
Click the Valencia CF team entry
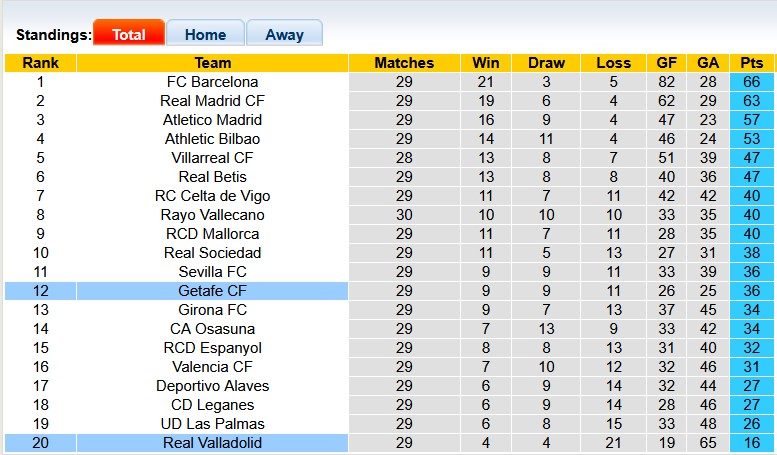212,367
